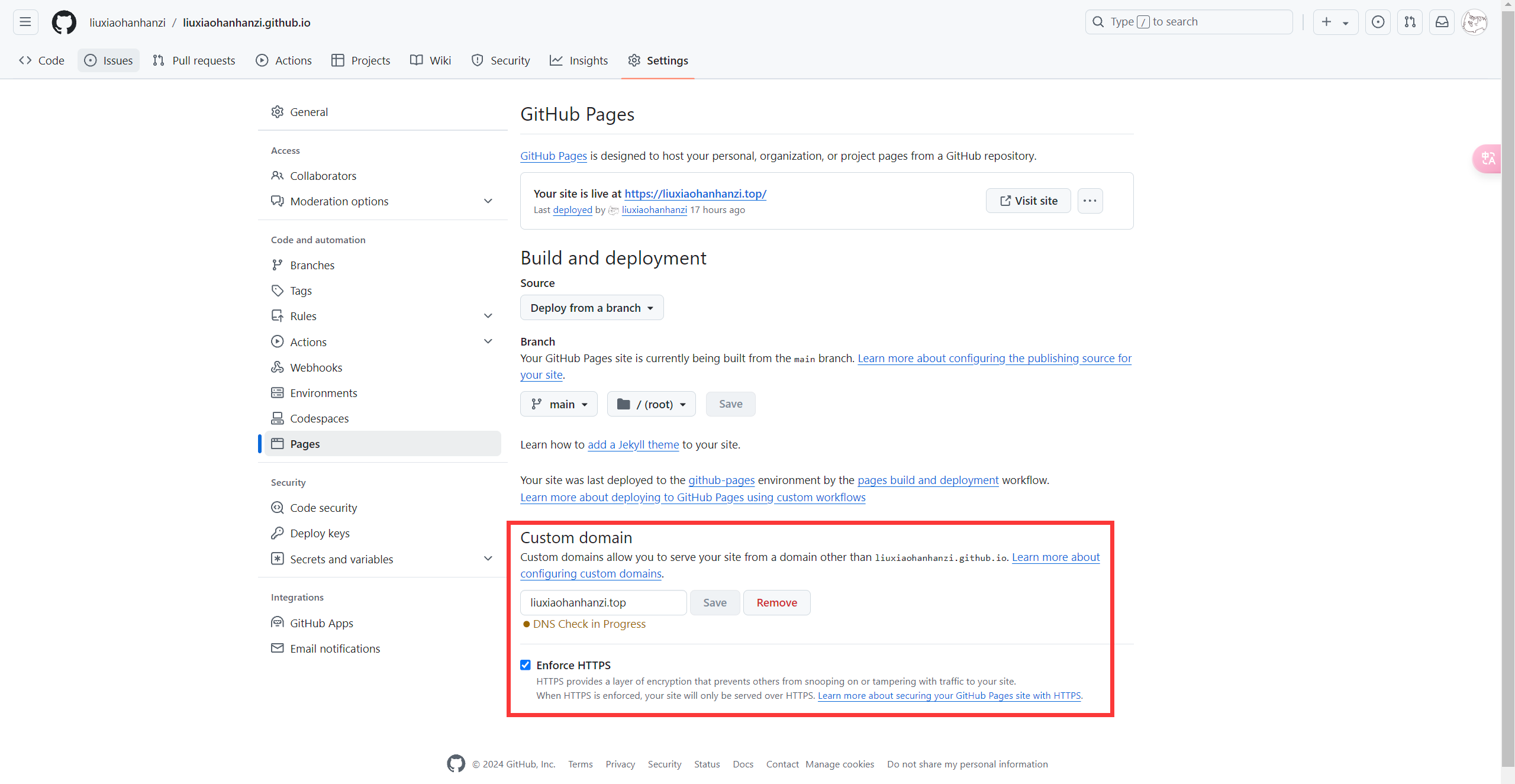Open the three-dots menu beside Visit site
The image size is (1515, 784).
1089,201
